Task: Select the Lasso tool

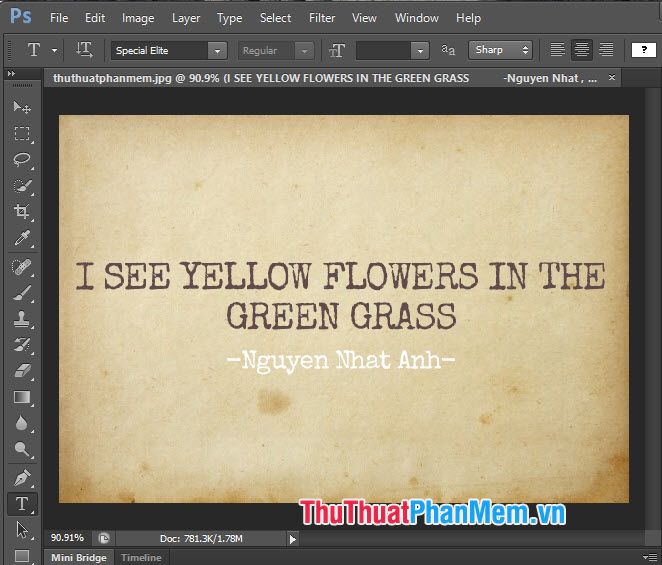Action: click(x=22, y=160)
